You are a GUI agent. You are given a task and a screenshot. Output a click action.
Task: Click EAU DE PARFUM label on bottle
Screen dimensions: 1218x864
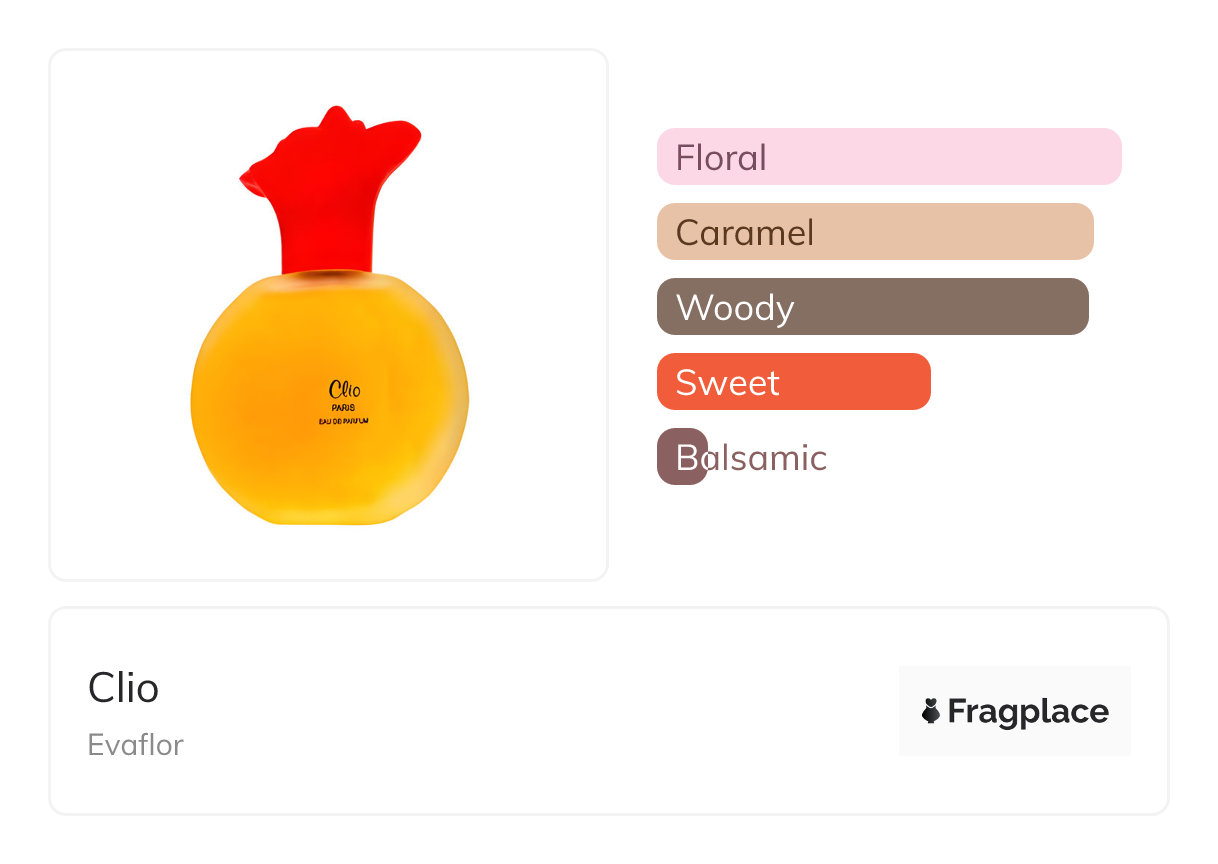[x=344, y=421]
